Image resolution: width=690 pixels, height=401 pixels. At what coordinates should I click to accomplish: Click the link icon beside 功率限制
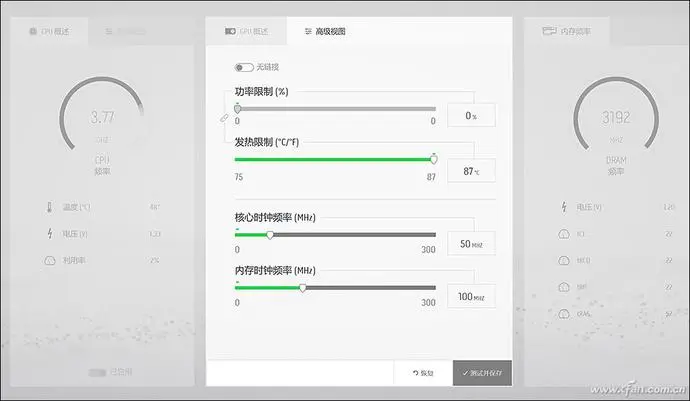pos(224,118)
